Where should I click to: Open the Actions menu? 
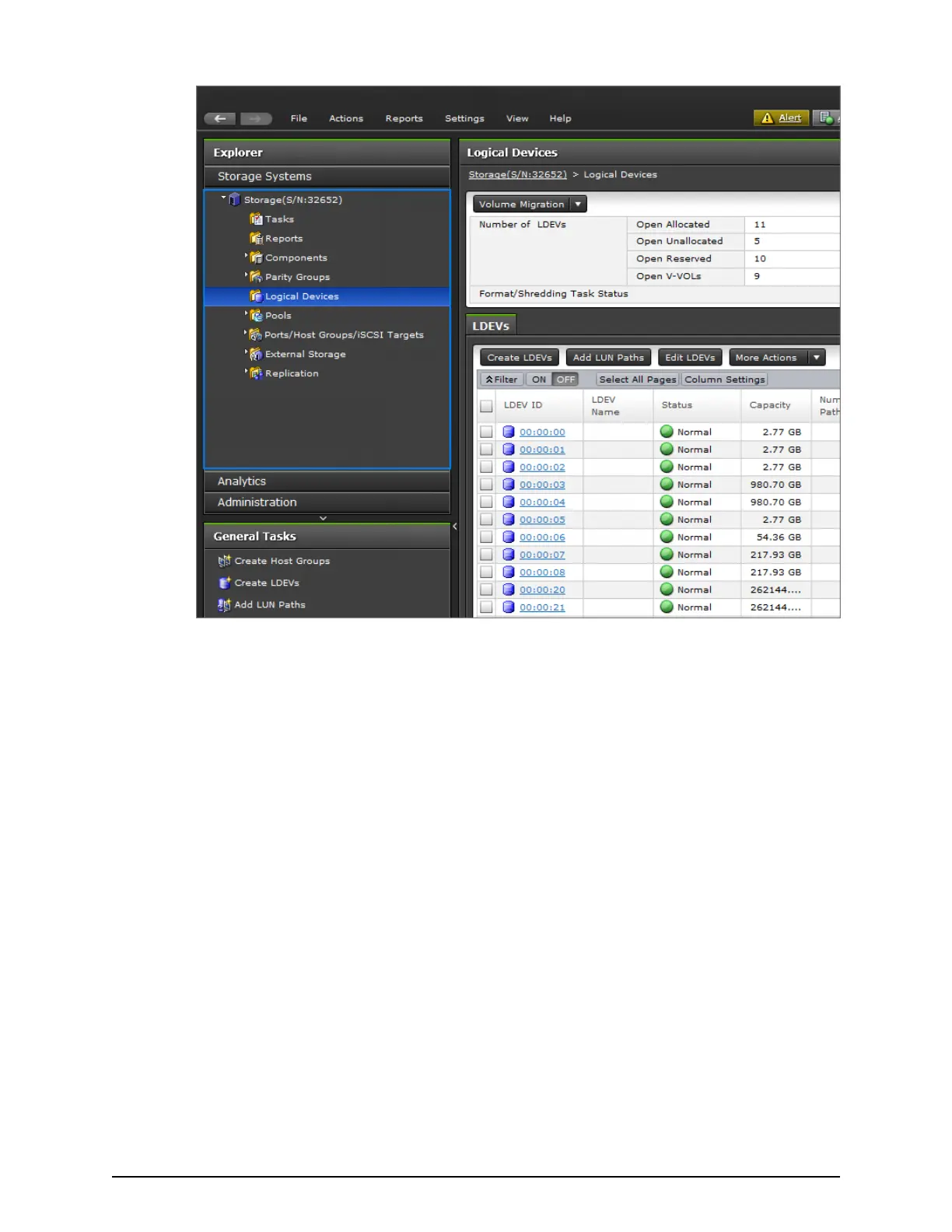coord(346,118)
